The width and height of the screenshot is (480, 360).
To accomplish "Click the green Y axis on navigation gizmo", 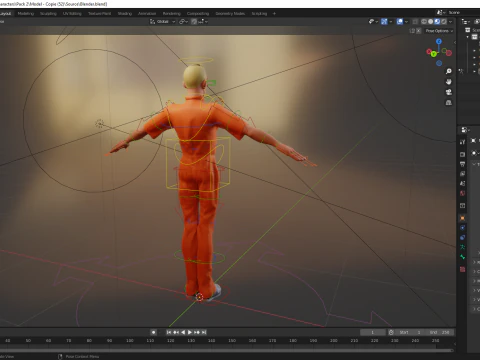I will tap(434, 54).
